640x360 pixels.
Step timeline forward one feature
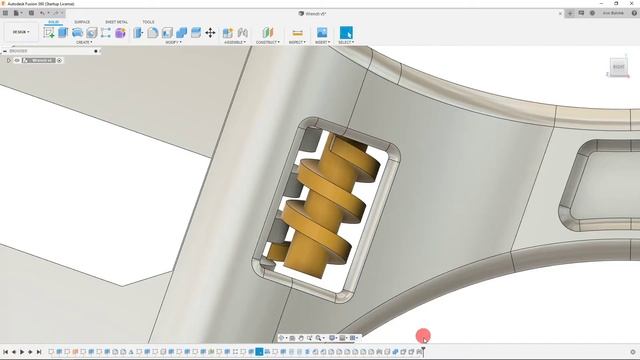click(x=30, y=352)
